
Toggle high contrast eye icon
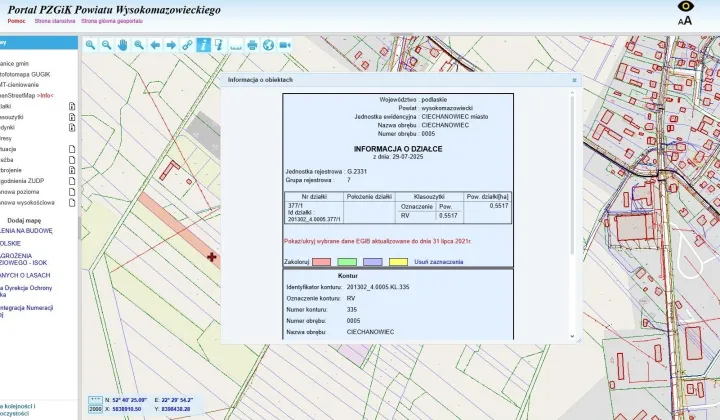686,6
